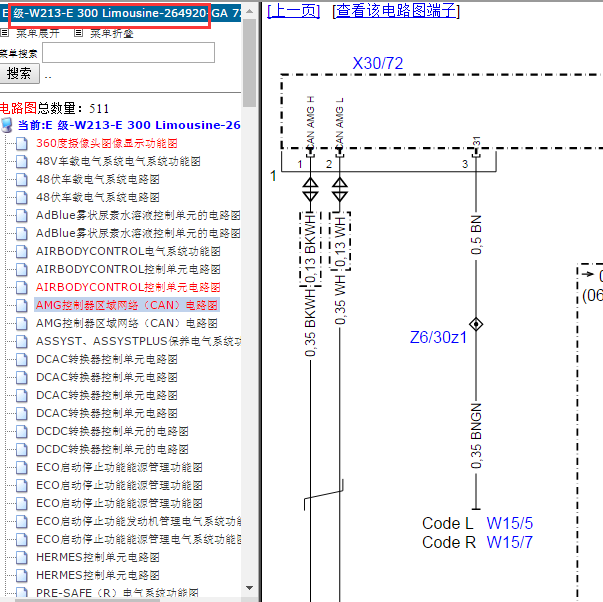This screenshot has width=603, height=602.
Task: Open the first DCAC转换器控制单元电路图 entry
Action: [107, 359]
